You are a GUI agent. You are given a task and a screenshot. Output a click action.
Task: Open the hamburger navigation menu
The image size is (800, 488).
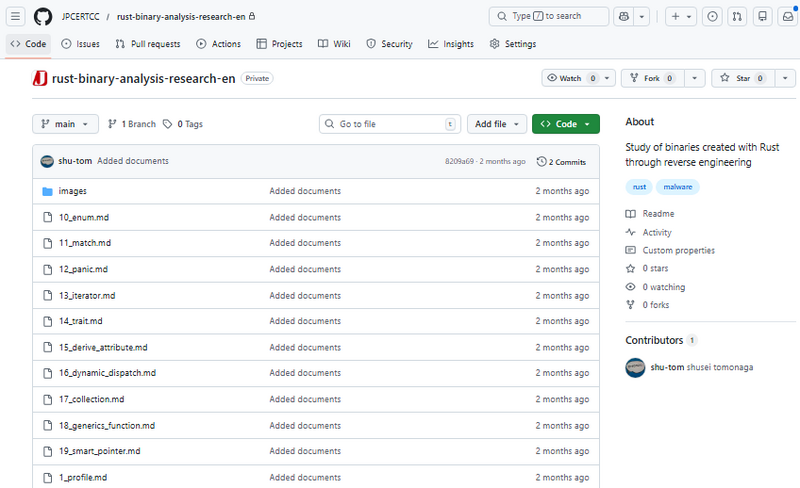pos(16,17)
